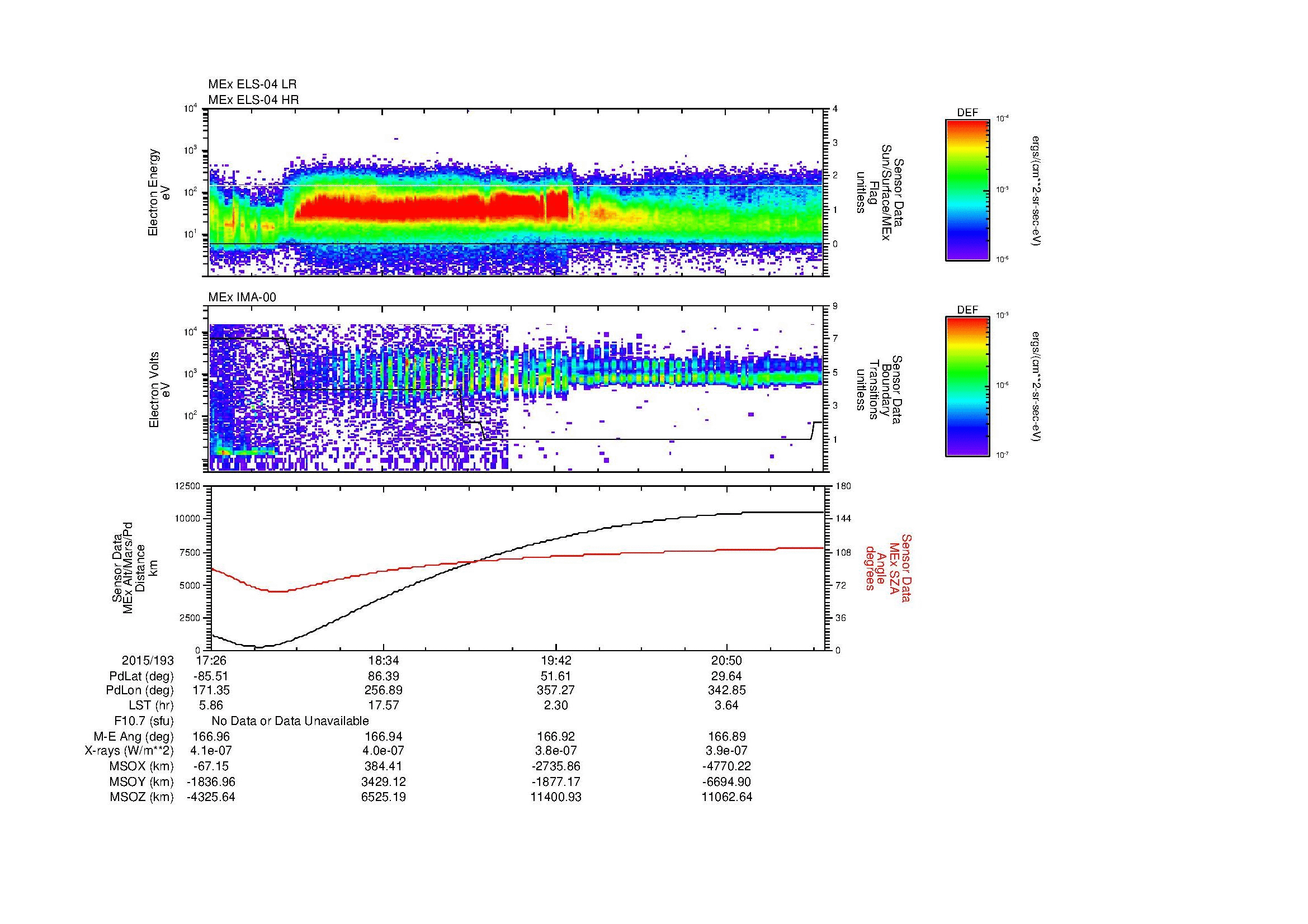Click the altitude axis tick '12500'
This screenshot has width=1308, height=924.
point(188,486)
